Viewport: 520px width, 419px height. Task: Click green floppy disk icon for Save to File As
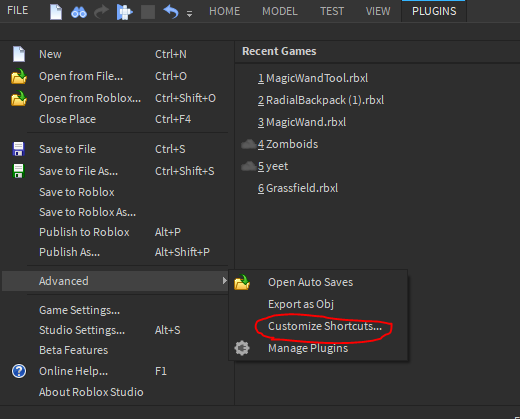tap(18, 171)
